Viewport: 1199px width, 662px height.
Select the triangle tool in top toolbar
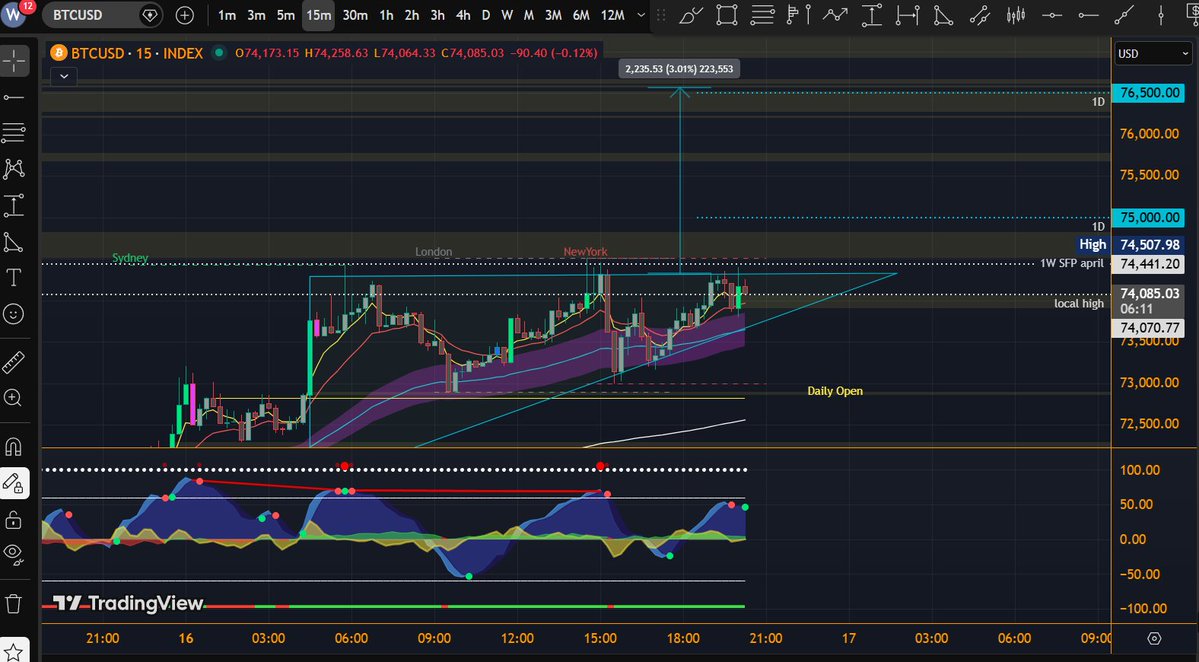tap(944, 15)
